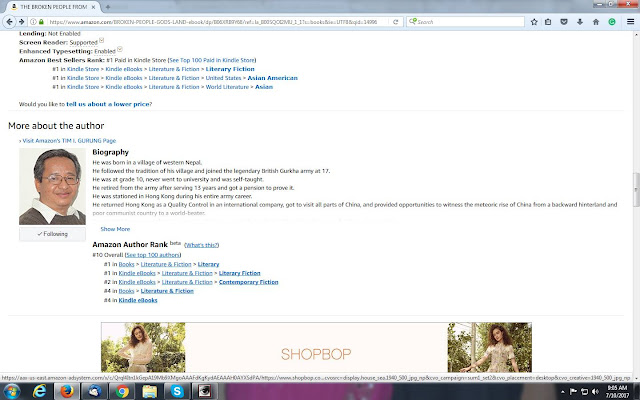
Task: Open See top 100 authors link
Action: 153,255
